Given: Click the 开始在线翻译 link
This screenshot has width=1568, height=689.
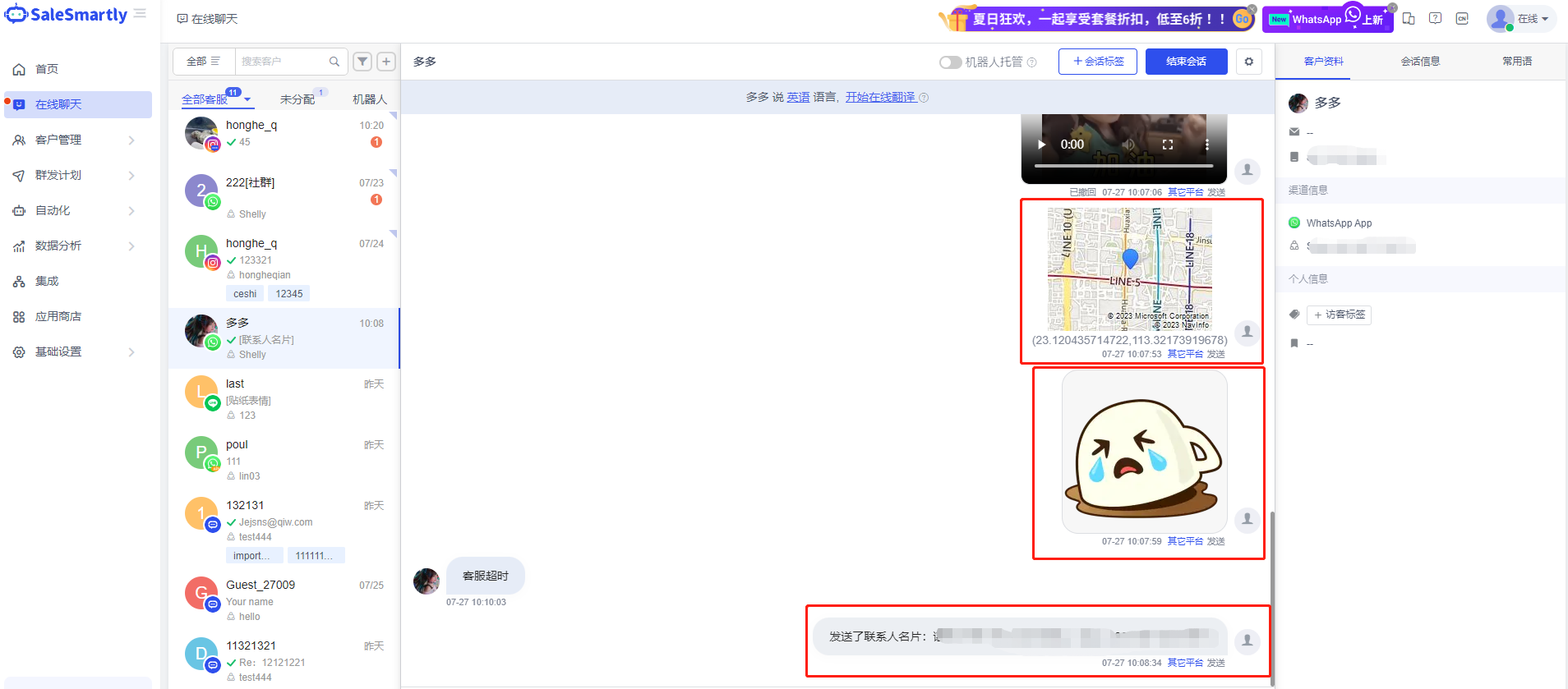Looking at the screenshot, I should click(x=881, y=97).
